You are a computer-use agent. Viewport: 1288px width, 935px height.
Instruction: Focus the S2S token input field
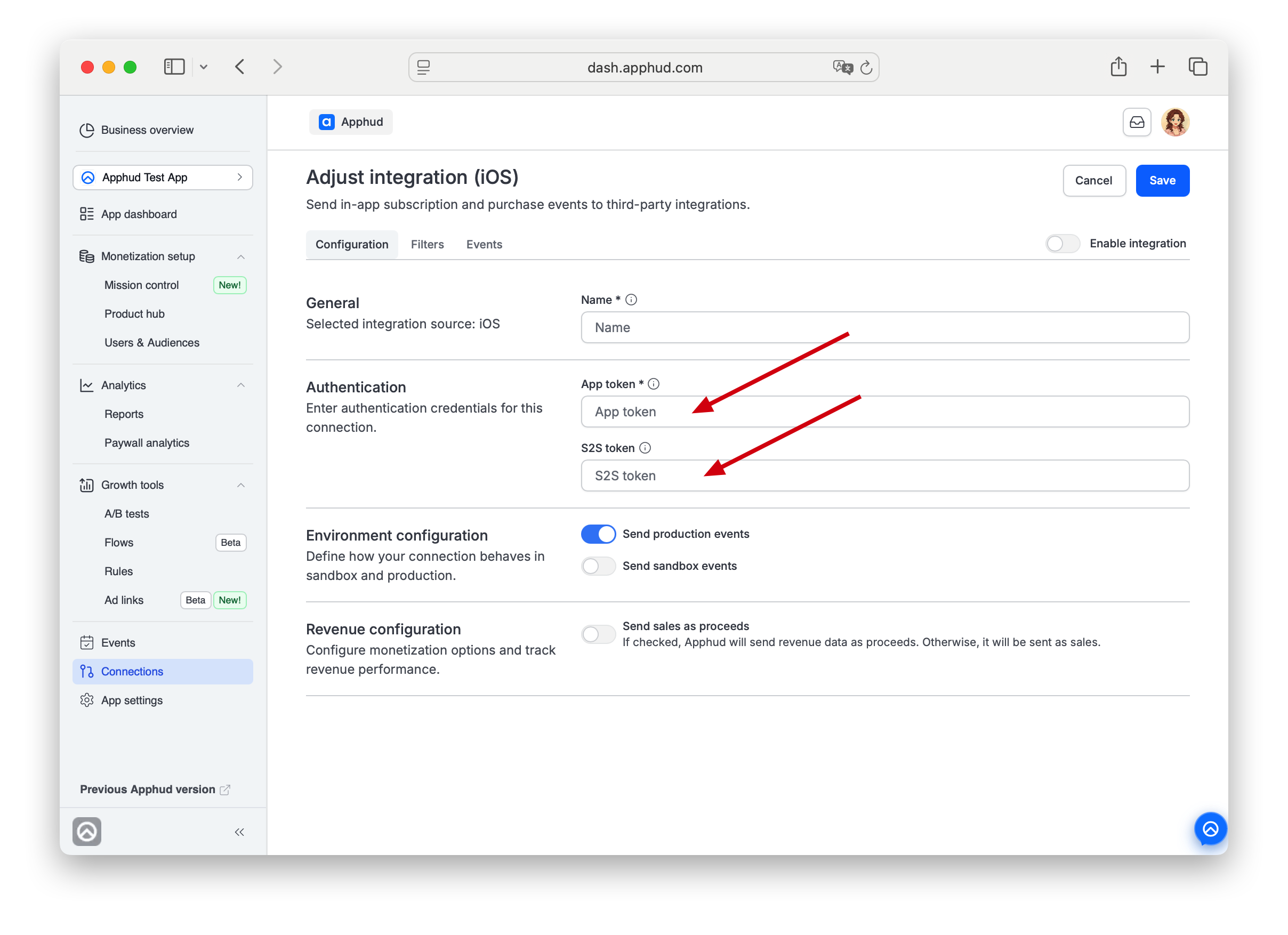(885, 475)
